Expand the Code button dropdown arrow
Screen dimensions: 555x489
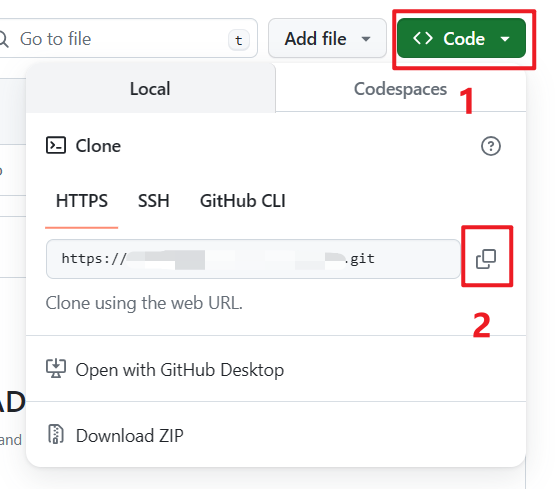pyautogui.click(x=505, y=39)
